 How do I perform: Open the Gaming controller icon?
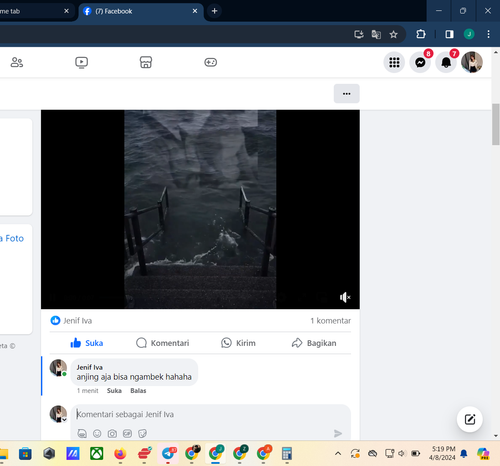[210, 62]
